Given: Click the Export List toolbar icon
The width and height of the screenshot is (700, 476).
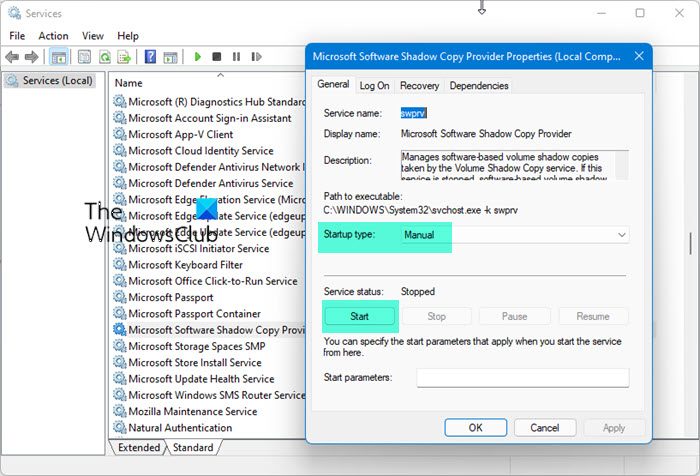Looking at the screenshot, I should (x=124, y=57).
